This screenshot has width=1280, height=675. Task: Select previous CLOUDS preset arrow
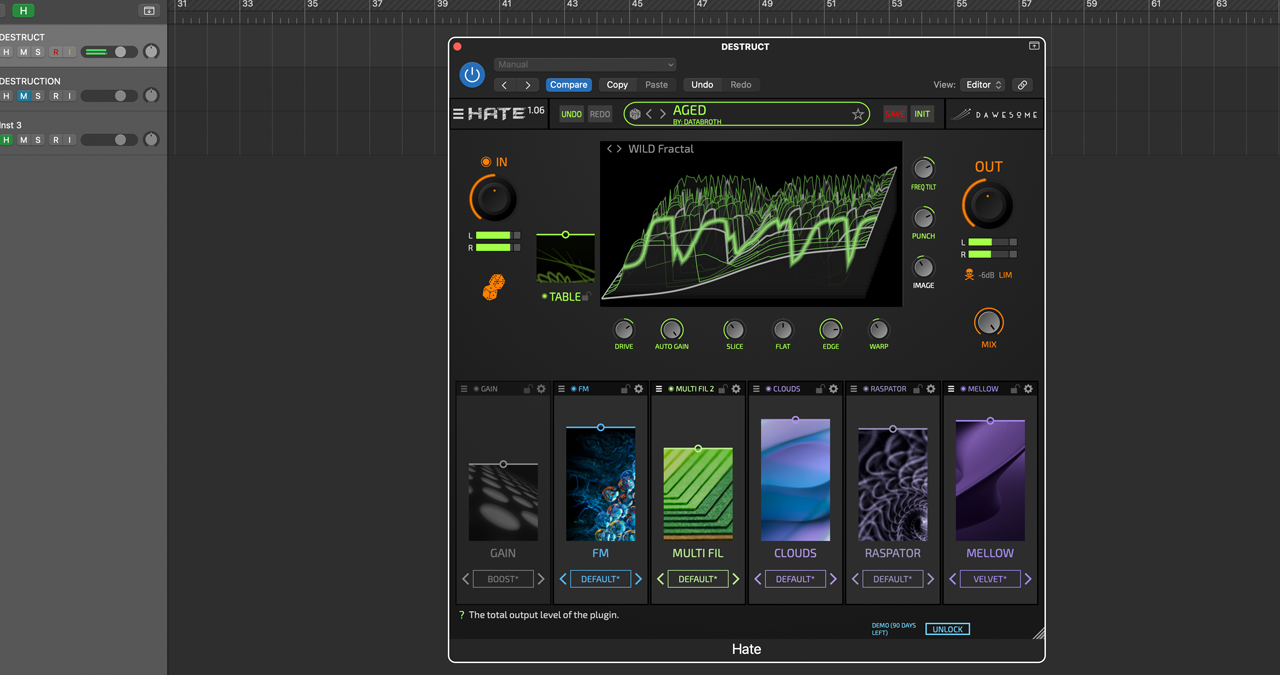click(x=758, y=579)
